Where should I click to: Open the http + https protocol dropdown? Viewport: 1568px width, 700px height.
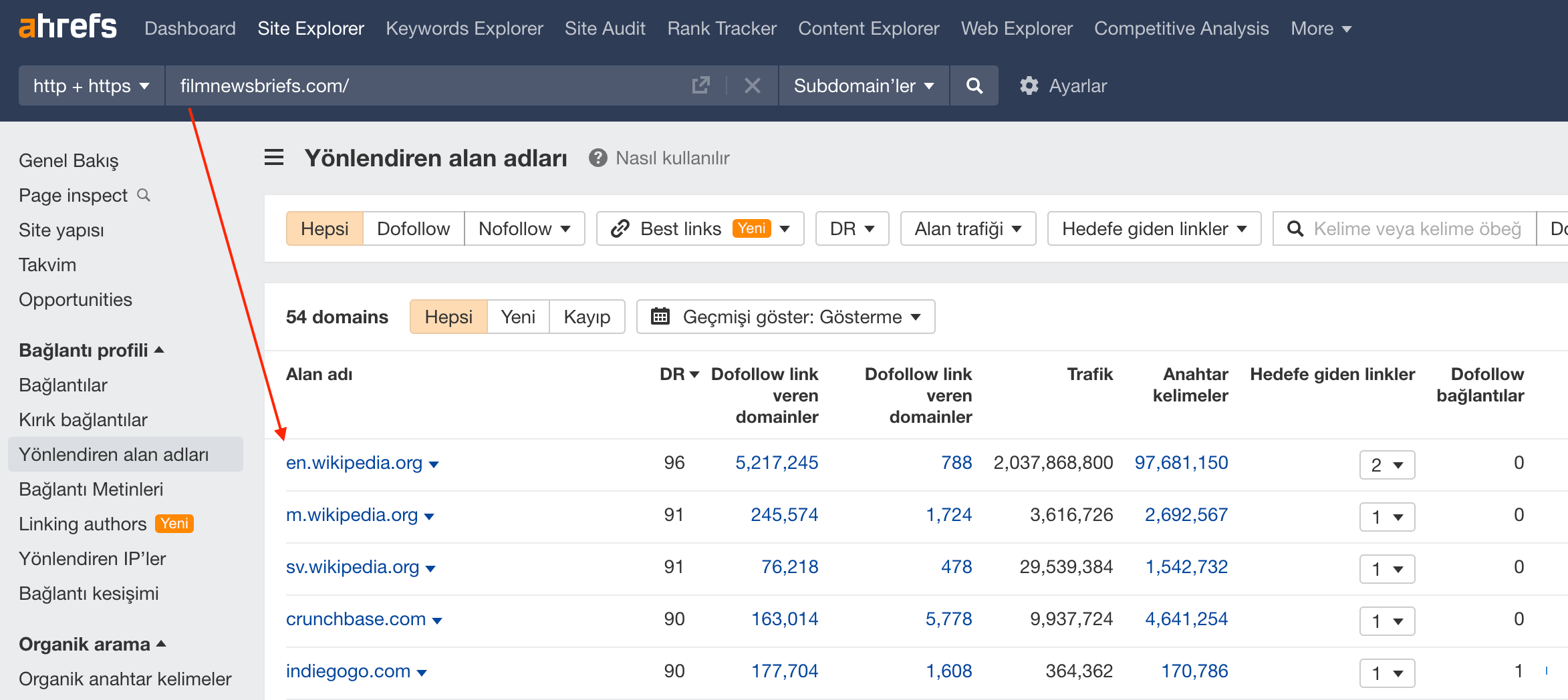click(x=92, y=85)
